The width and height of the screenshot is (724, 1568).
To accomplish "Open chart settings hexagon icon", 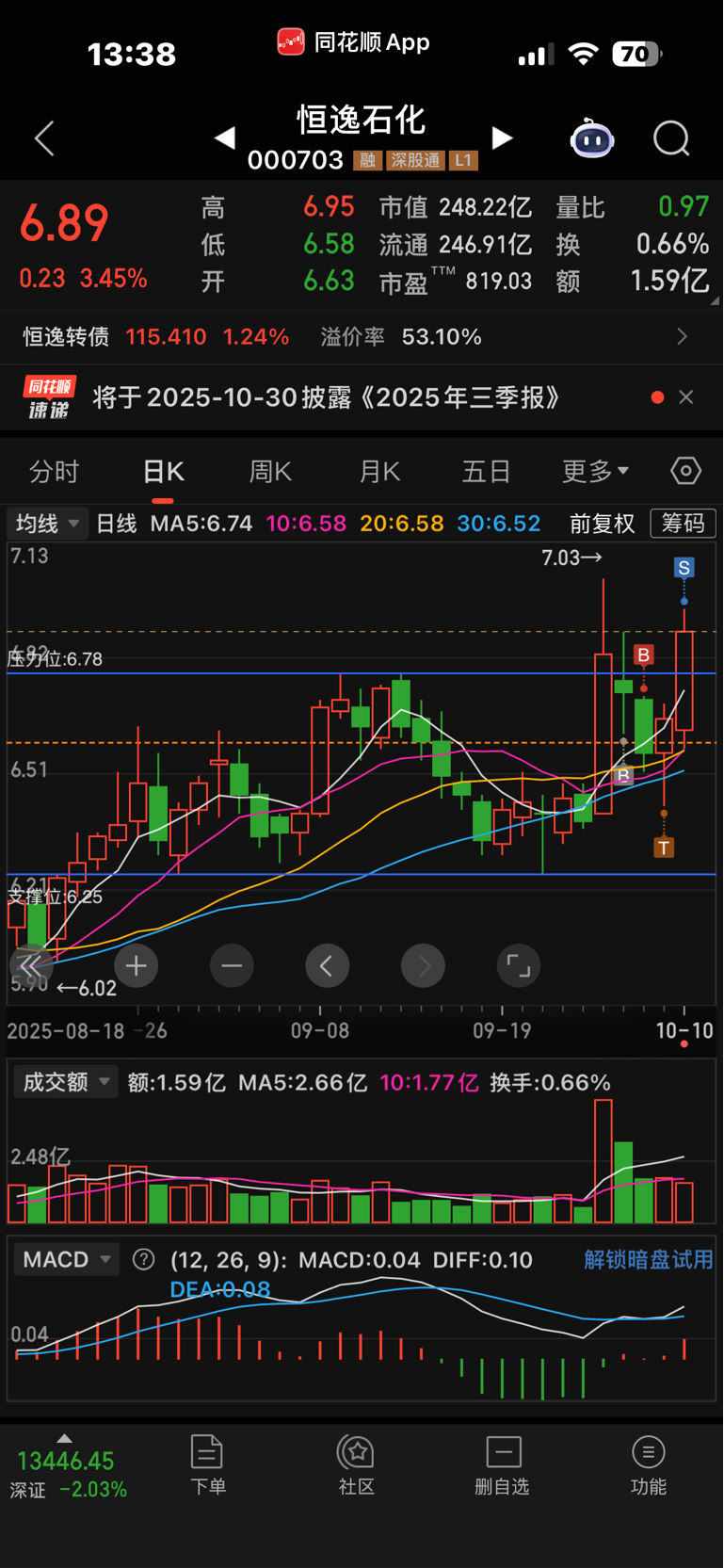I will coord(686,471).
